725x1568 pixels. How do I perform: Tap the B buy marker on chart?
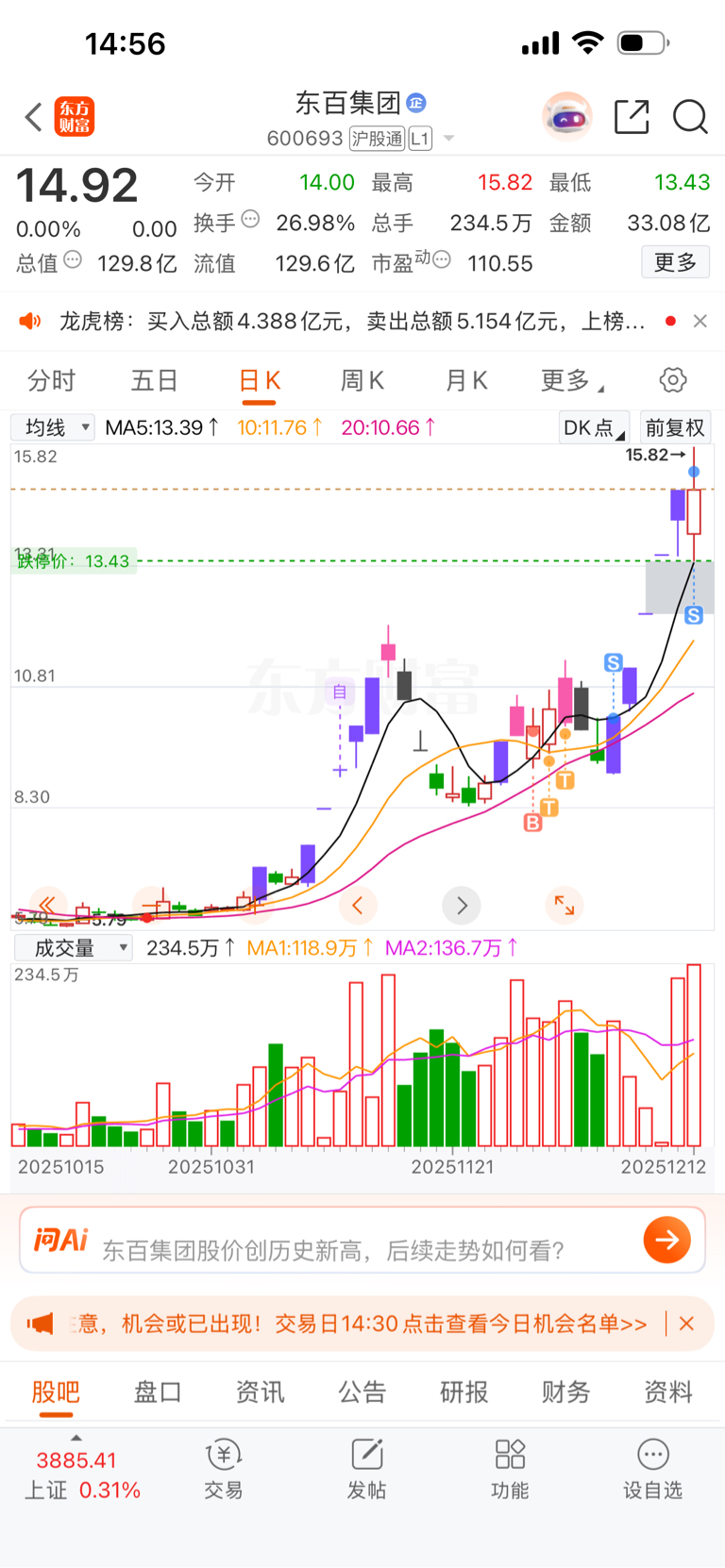[x=532, y=823]
